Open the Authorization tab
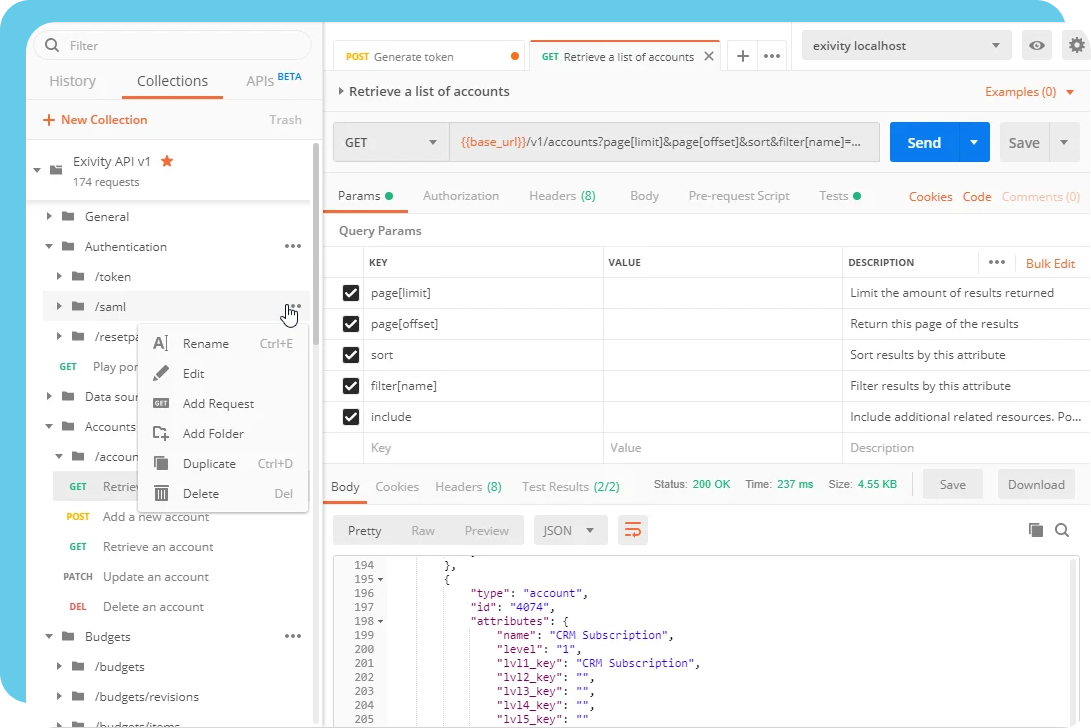Screen dimensions: 1091x728 click(461, 196)
